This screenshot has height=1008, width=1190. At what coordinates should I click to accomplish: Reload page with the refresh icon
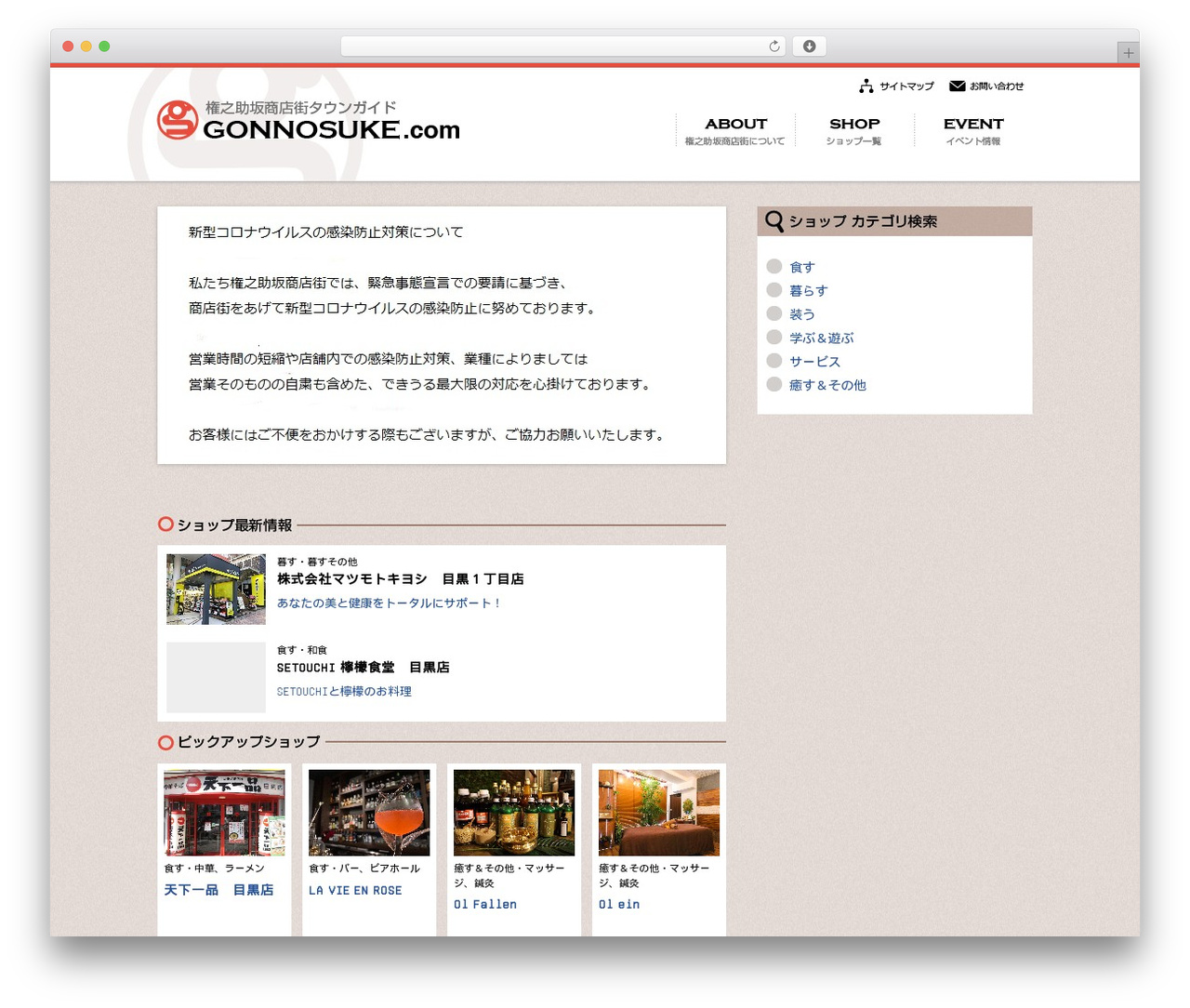coord(773,46)
